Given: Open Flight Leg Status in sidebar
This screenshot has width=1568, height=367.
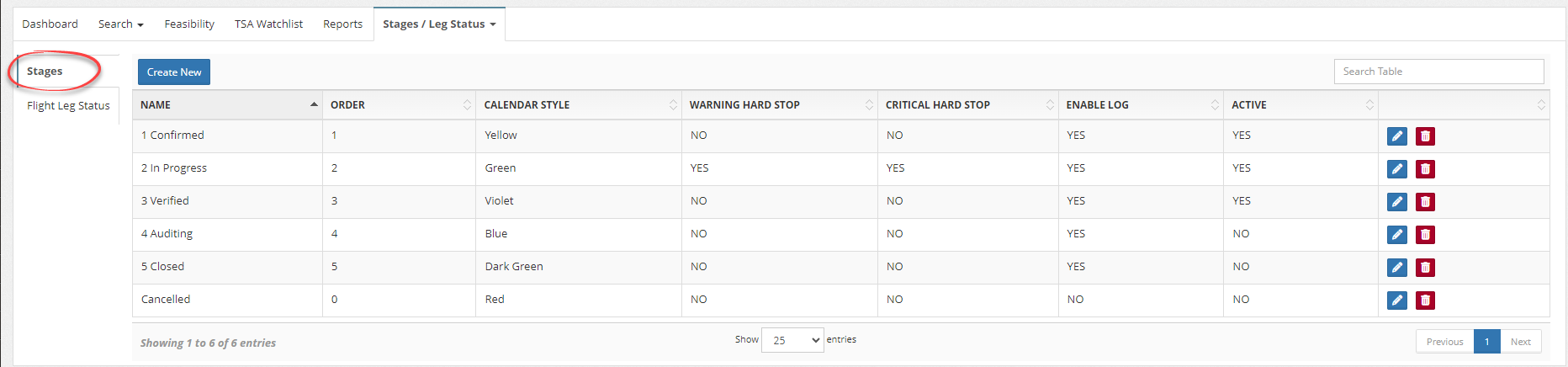Looking at the screenshot, I should (x=68, y=106).
